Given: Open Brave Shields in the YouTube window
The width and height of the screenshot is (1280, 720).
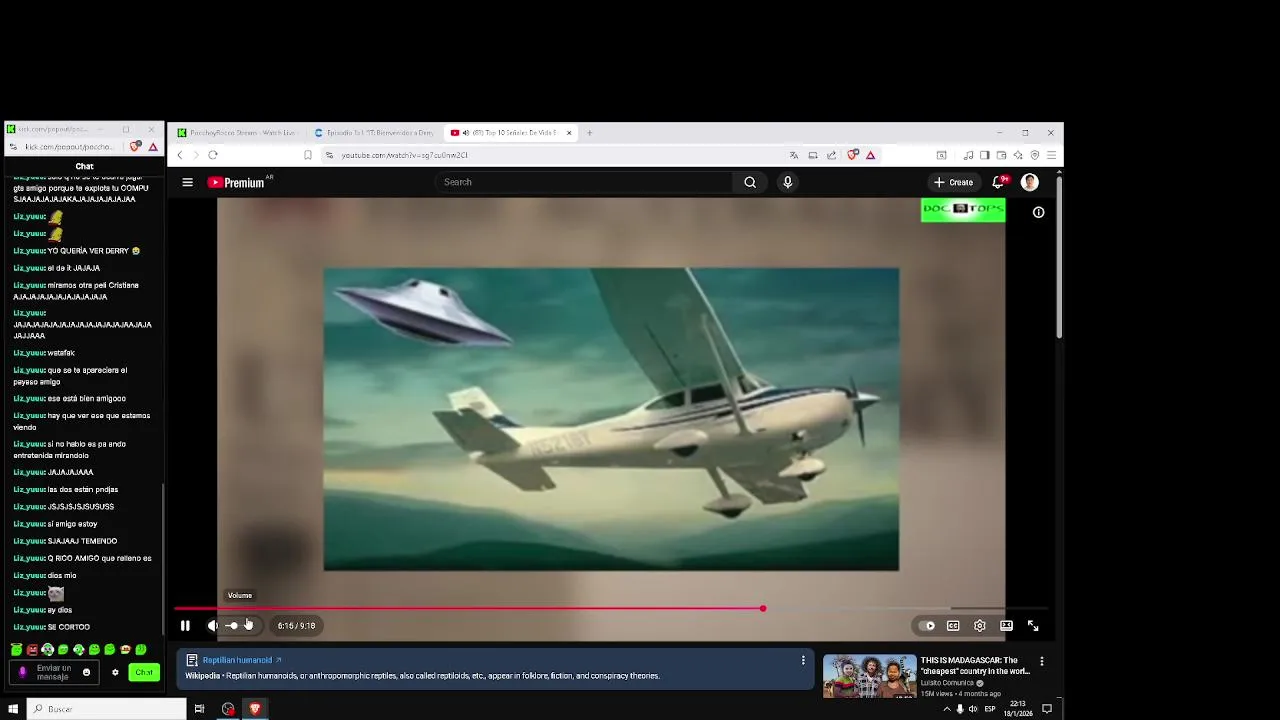Looking at the screenshot, I should click(852, 155).
